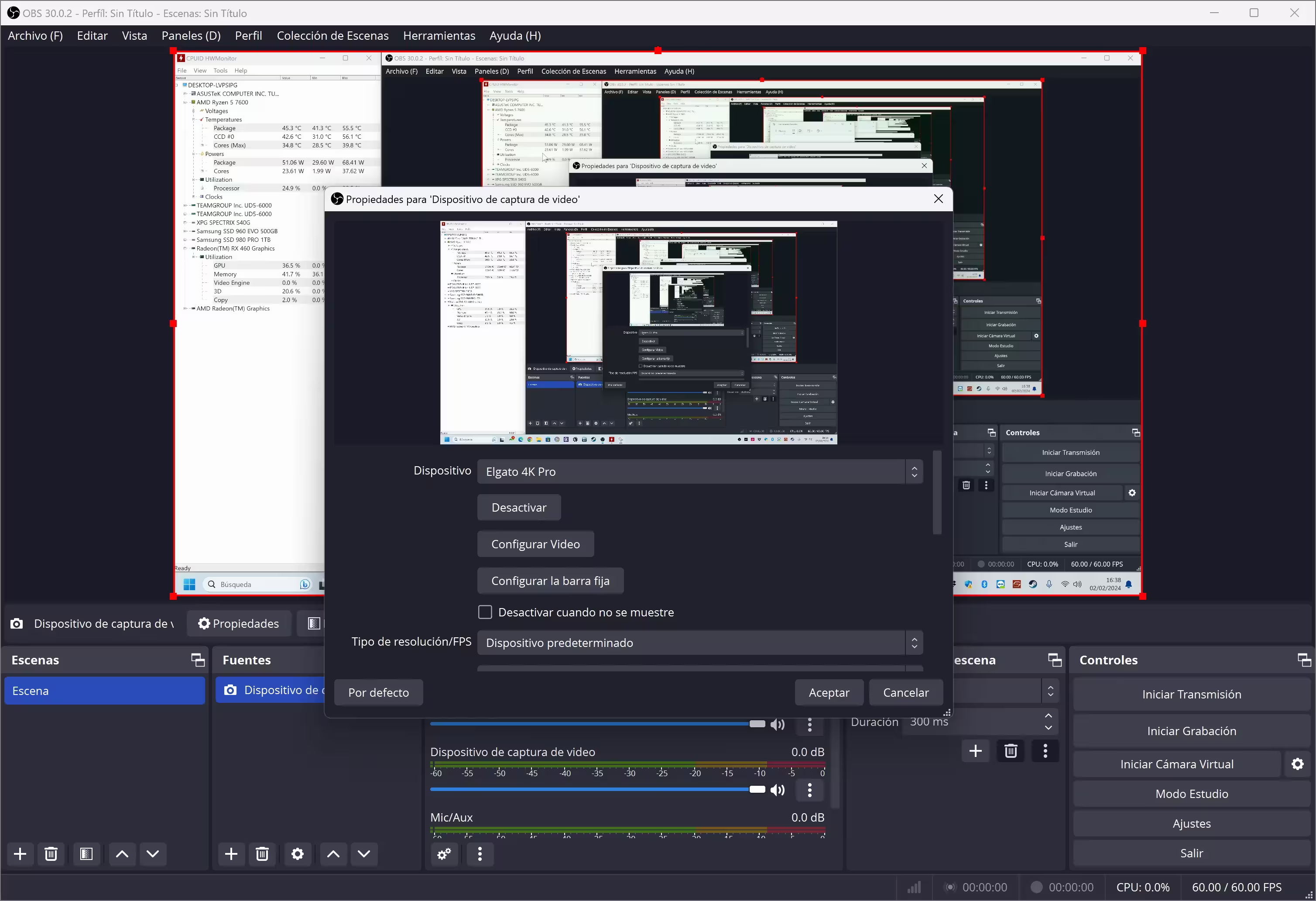
Task: Click Configurar Video button
Action: (x=536, y=544)
